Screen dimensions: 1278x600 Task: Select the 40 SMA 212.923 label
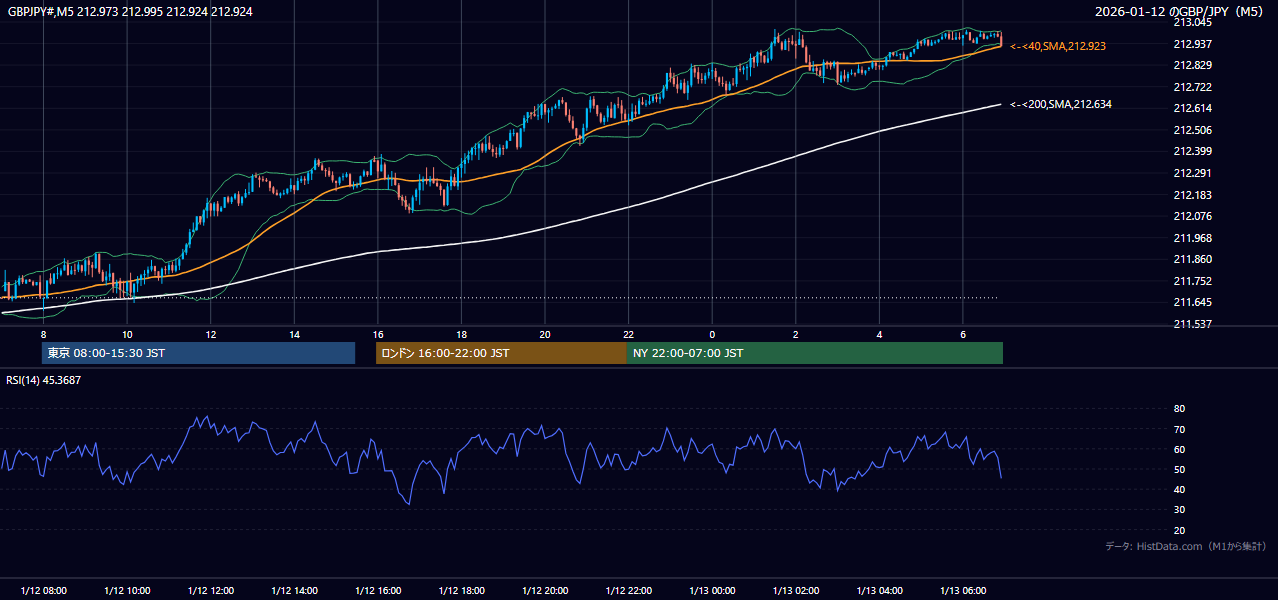pos(1058,46)
